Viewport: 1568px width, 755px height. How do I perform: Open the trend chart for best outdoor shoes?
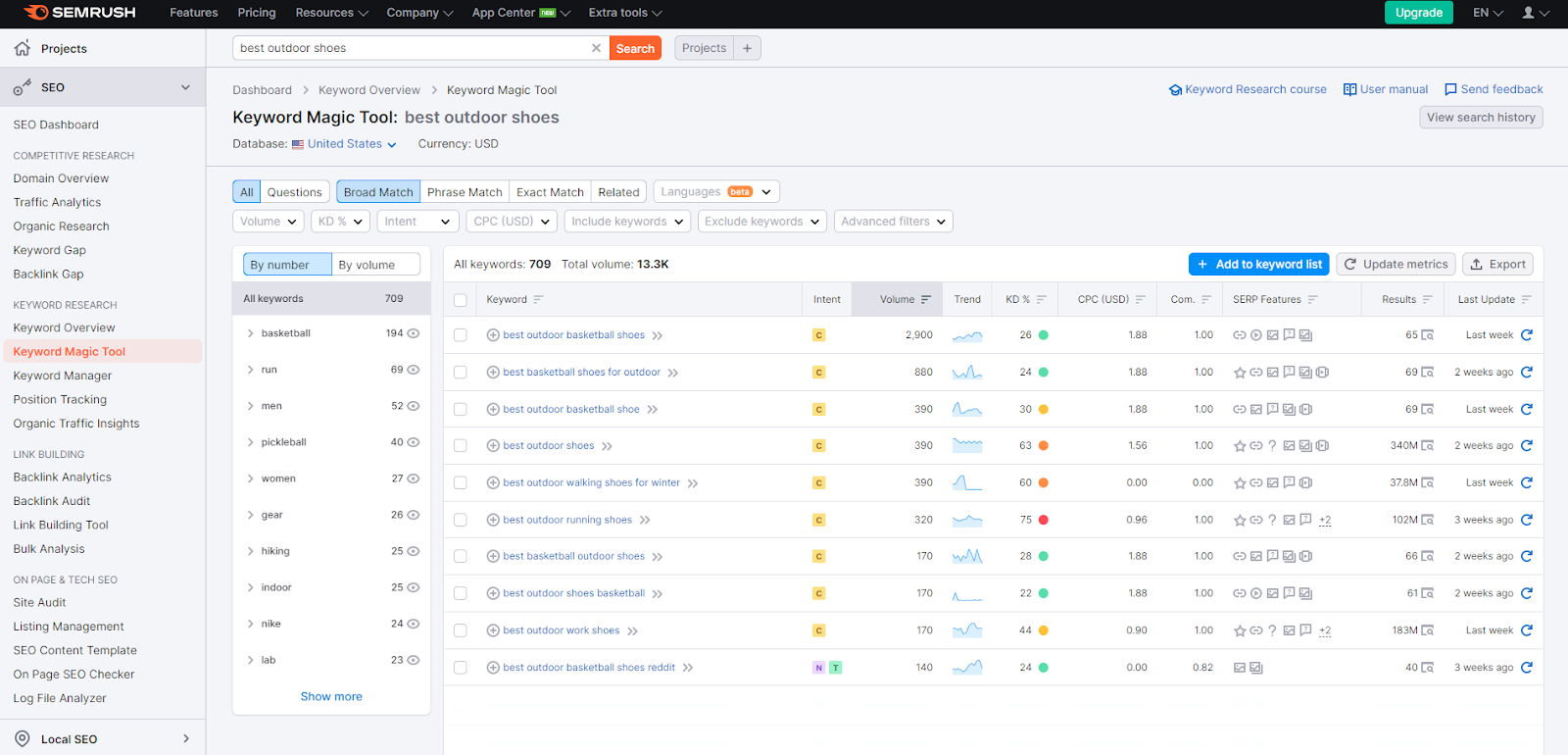(x=967, y=446)
